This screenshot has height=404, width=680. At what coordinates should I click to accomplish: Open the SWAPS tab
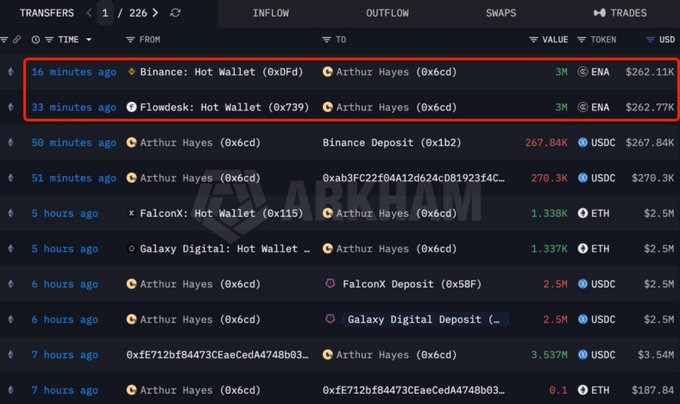pyautogui.click(x=501, y=13)
